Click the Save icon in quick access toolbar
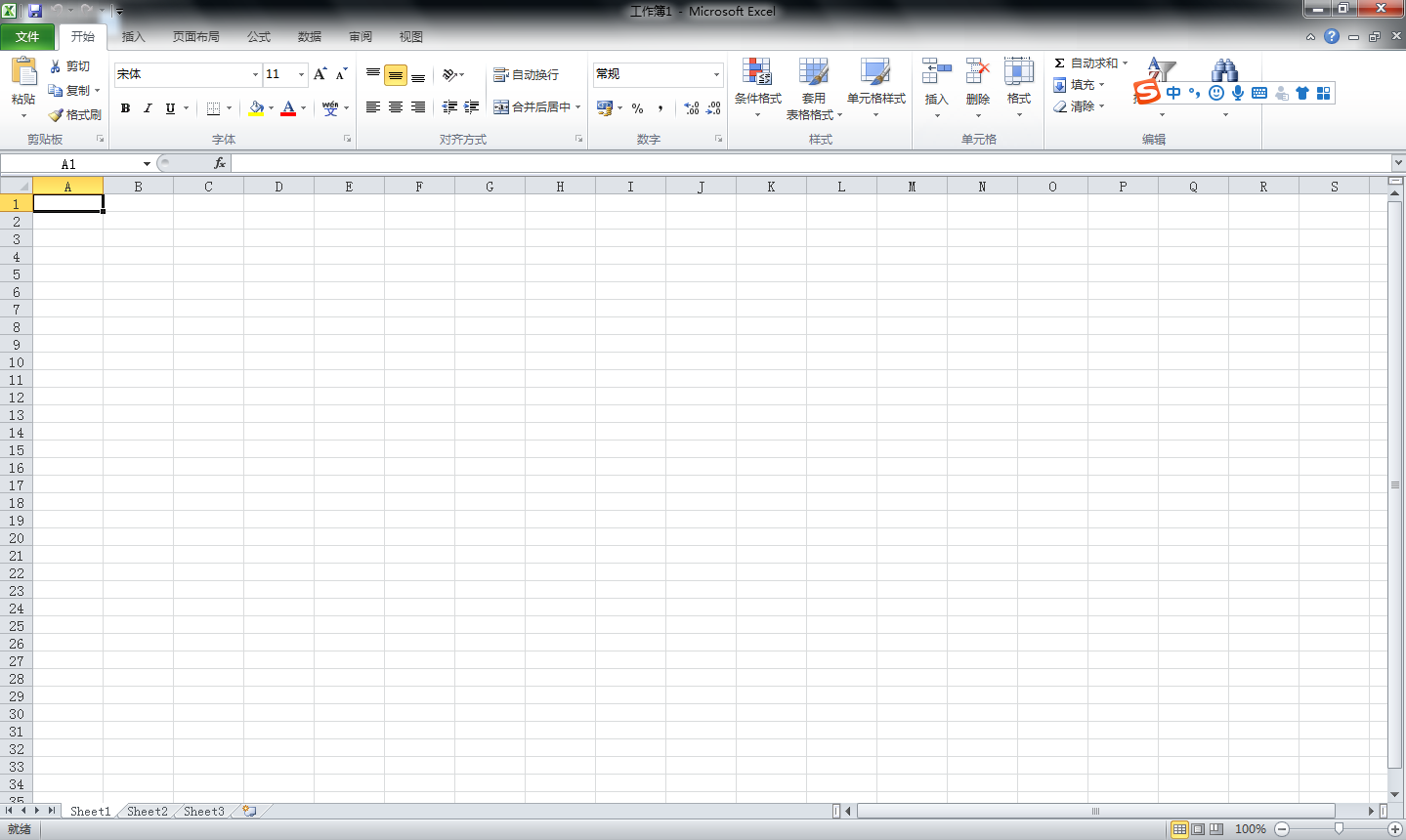Image resolution: width=1406 pixels, height=840 pixels. (x=34, y=11)
